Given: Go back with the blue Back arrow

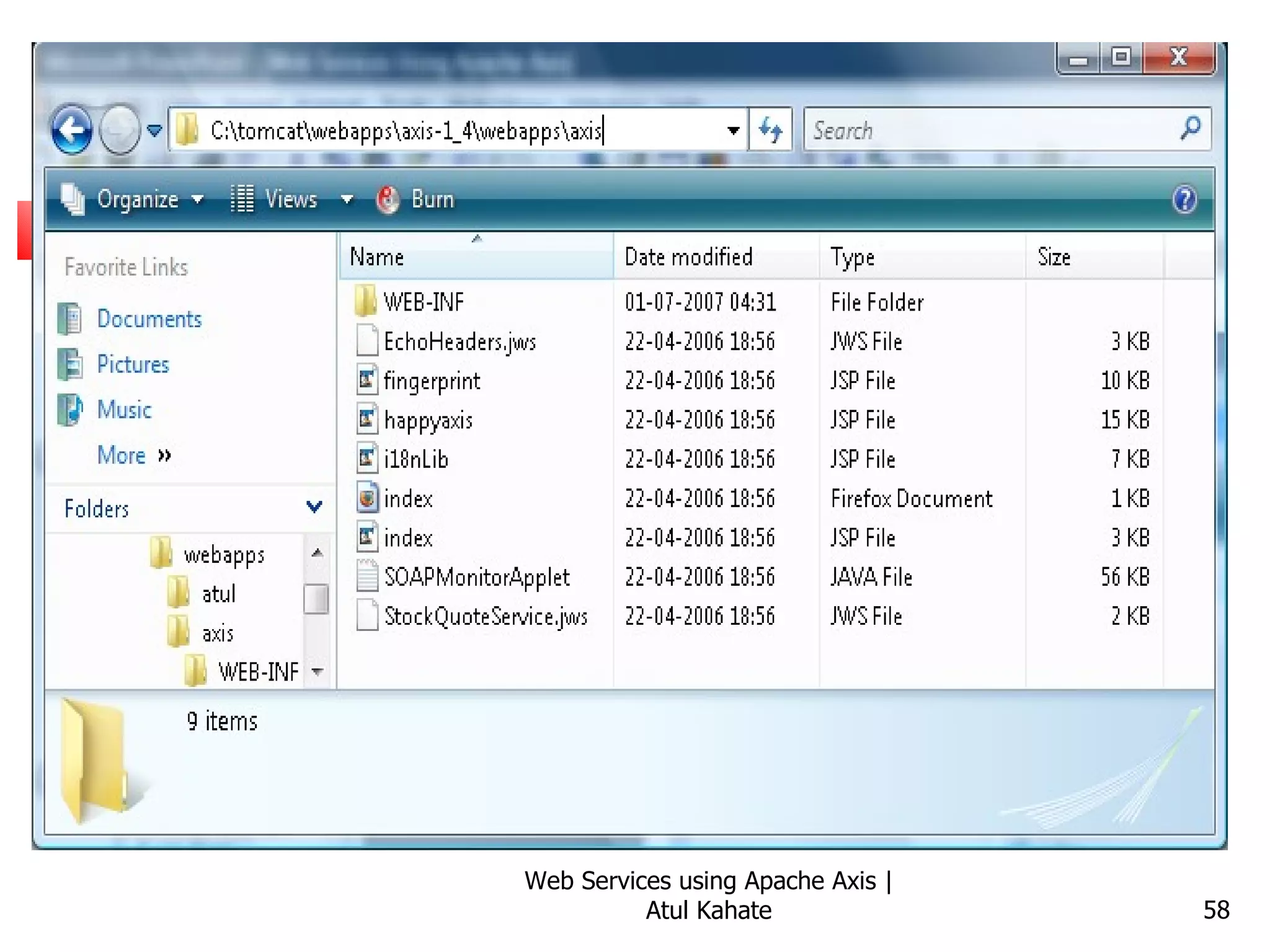Looking at the screenshot, I should (72, 129).
